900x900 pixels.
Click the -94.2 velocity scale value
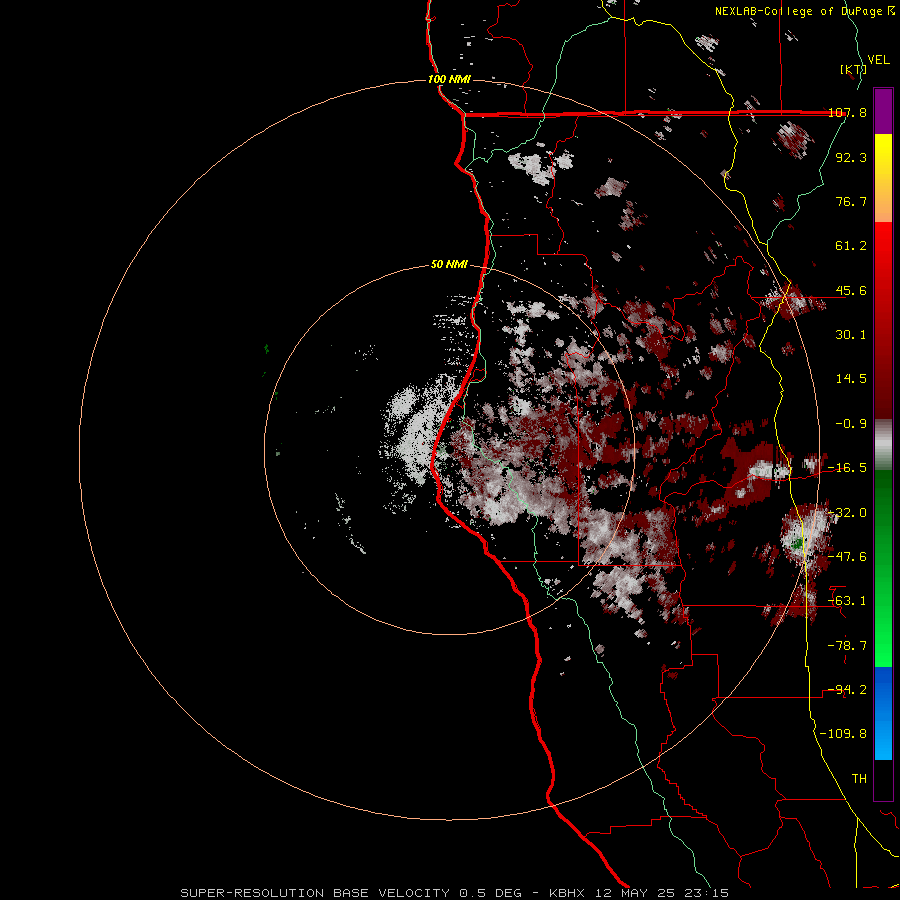[x=847, y=689]
